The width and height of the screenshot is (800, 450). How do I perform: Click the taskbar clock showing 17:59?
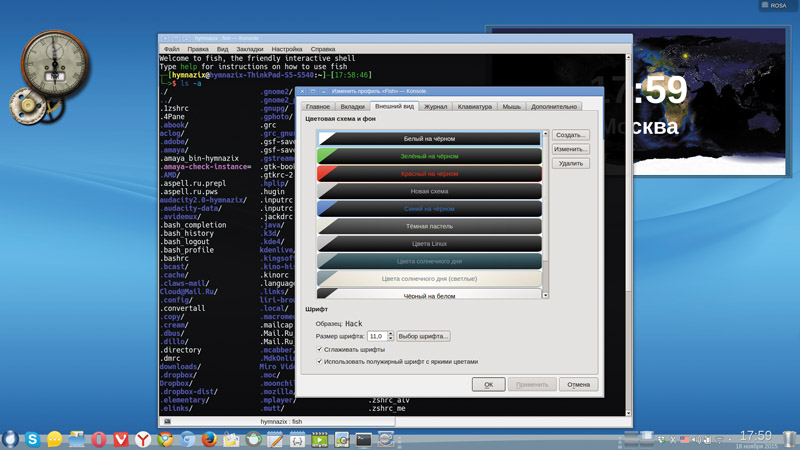tap(756, 436)
